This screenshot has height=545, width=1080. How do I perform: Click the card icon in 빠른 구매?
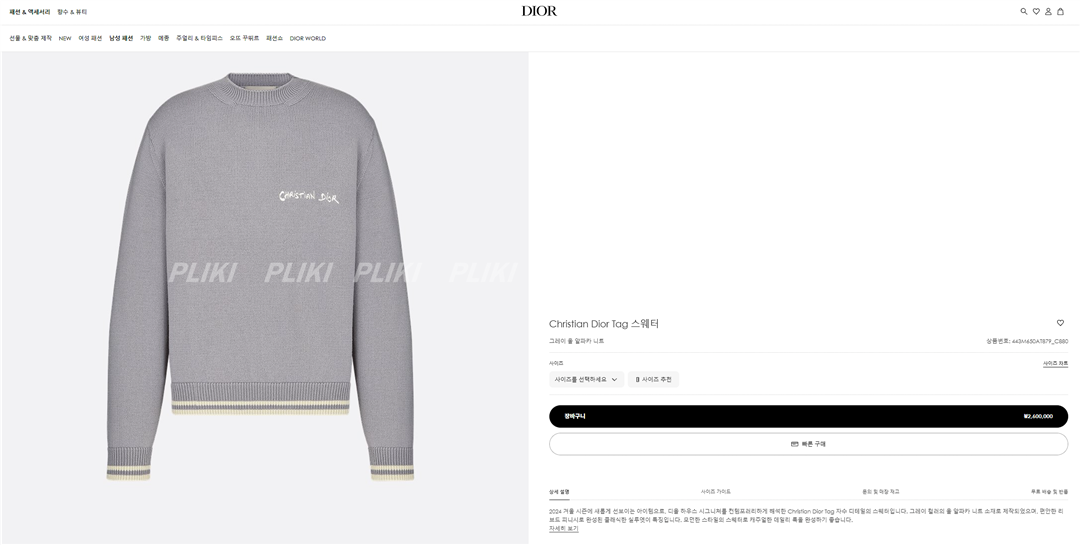[795, 444]
